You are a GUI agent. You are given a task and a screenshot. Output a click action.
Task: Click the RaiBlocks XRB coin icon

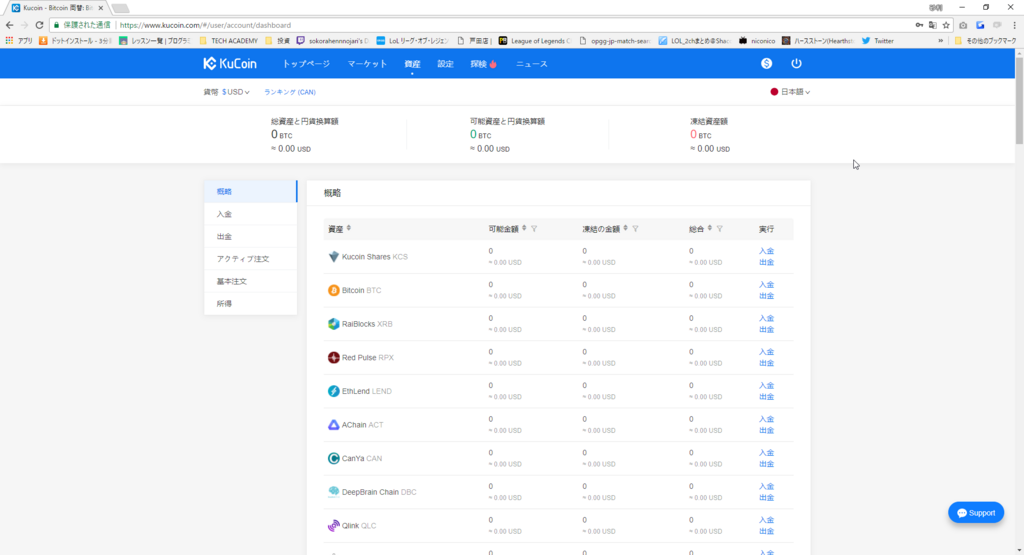[334, 324]
